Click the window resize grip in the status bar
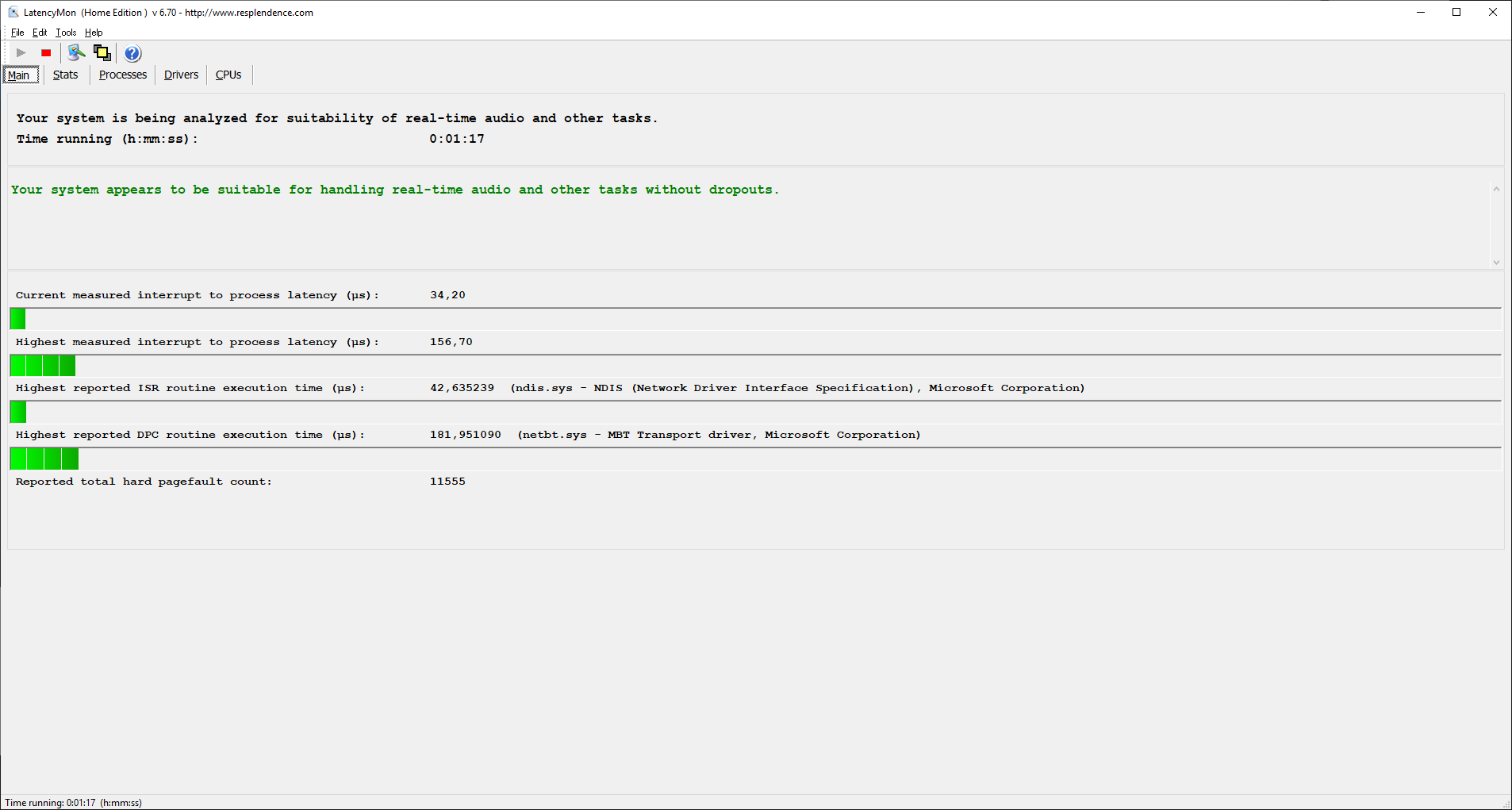Viewport: 1512px width, 810px height. point(1506,804)
